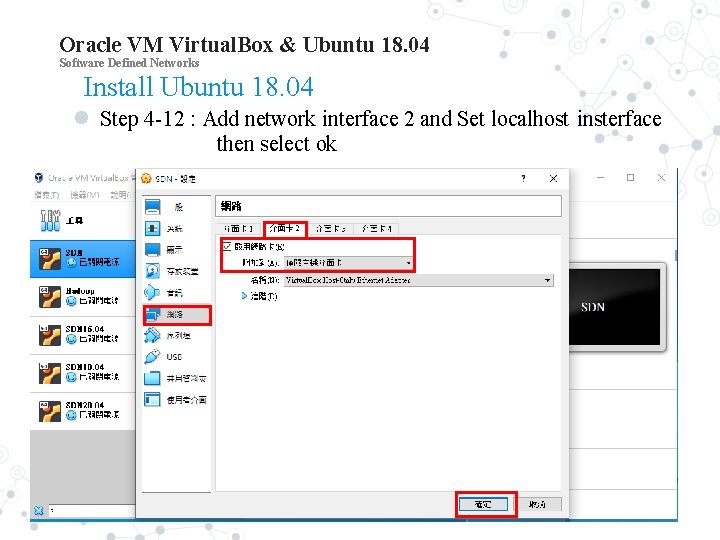Switch to the Adapter 1 (介面卡 1) tab
Viewport: 720px width, 540px height.
pos(238,228)
